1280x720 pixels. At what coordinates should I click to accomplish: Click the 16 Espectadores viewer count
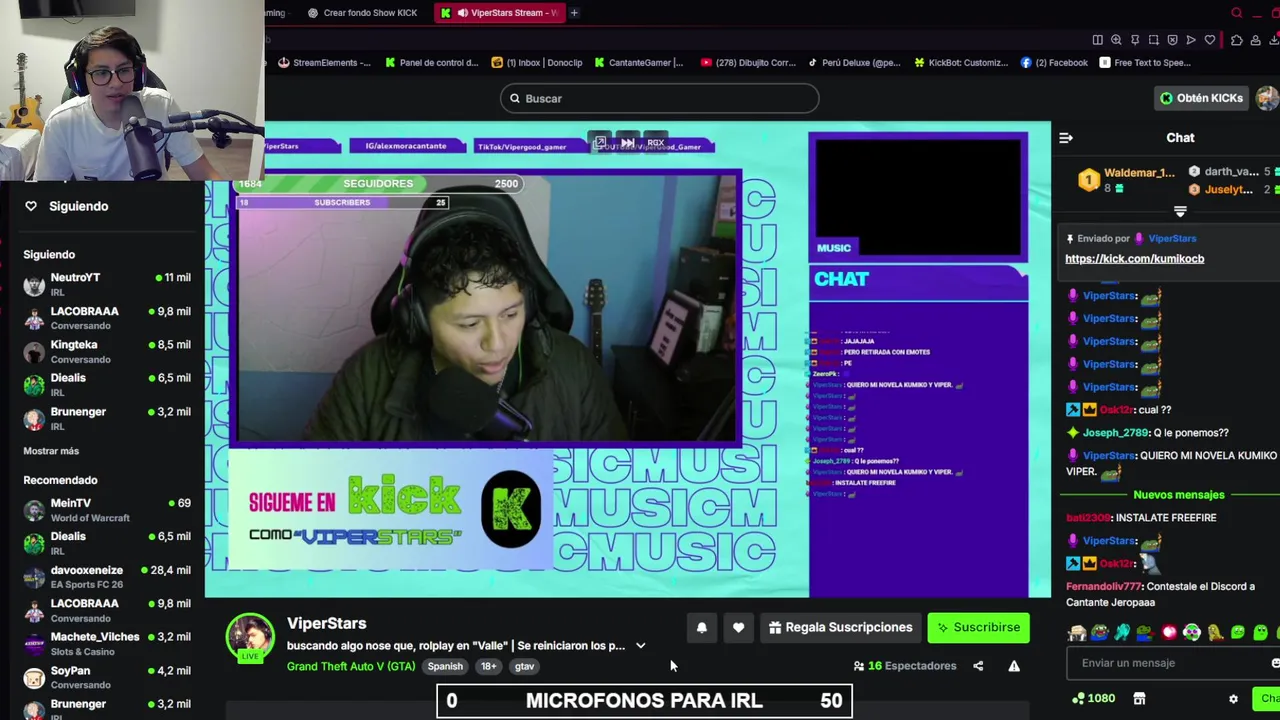(904, 666)
